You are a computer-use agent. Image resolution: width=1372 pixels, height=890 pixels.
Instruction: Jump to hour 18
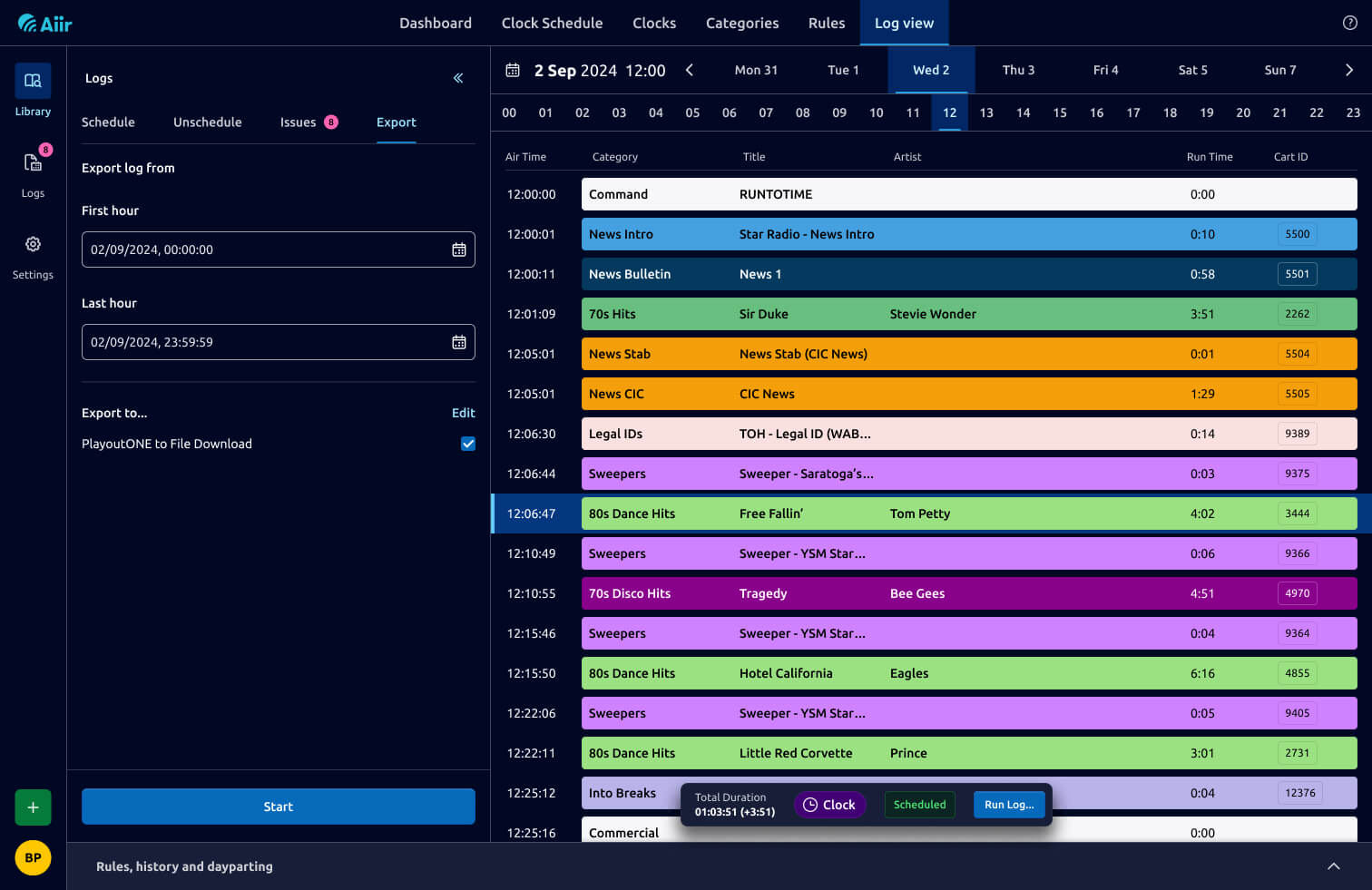coord(1170,112)
